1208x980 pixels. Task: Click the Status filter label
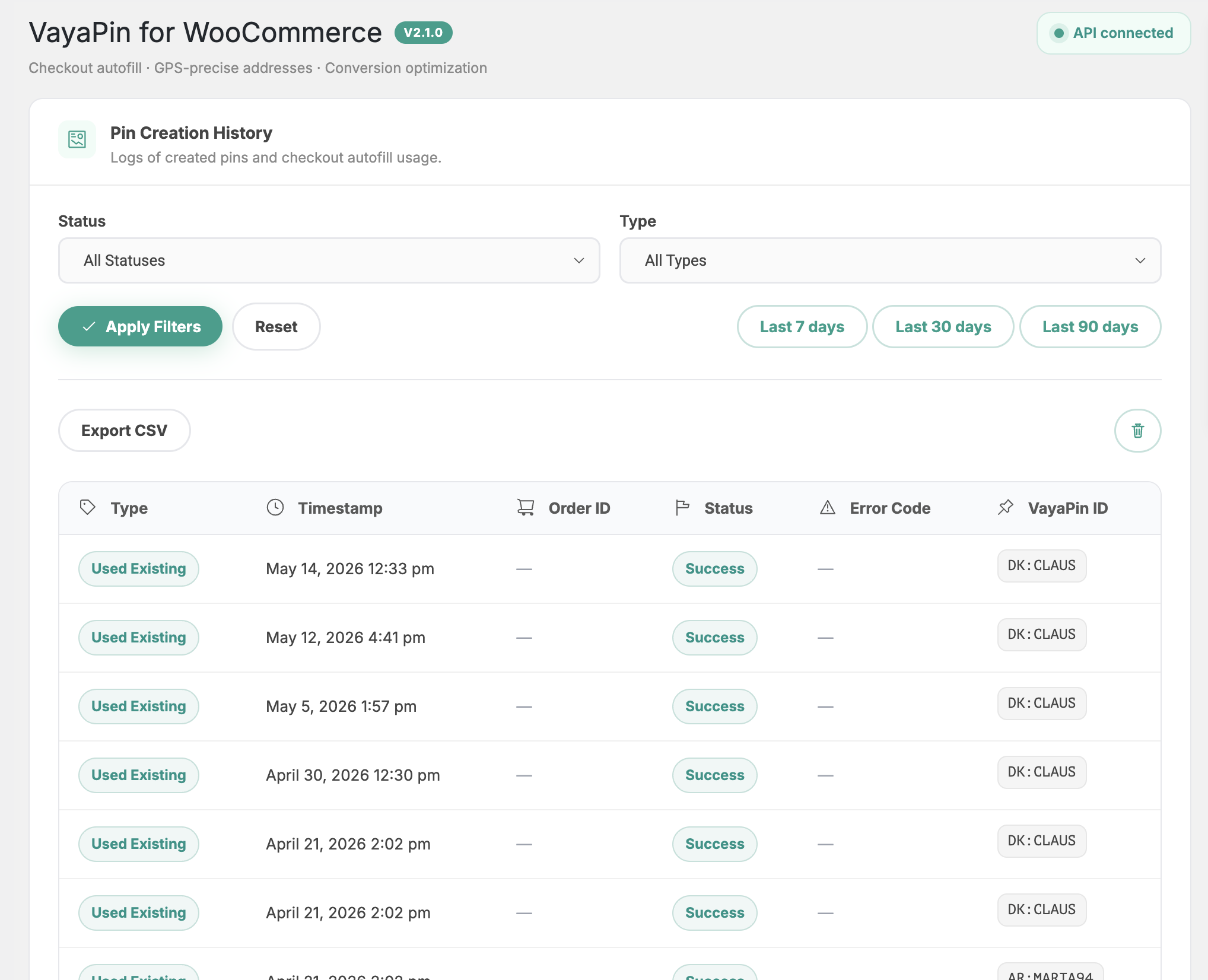coord(82,221)
